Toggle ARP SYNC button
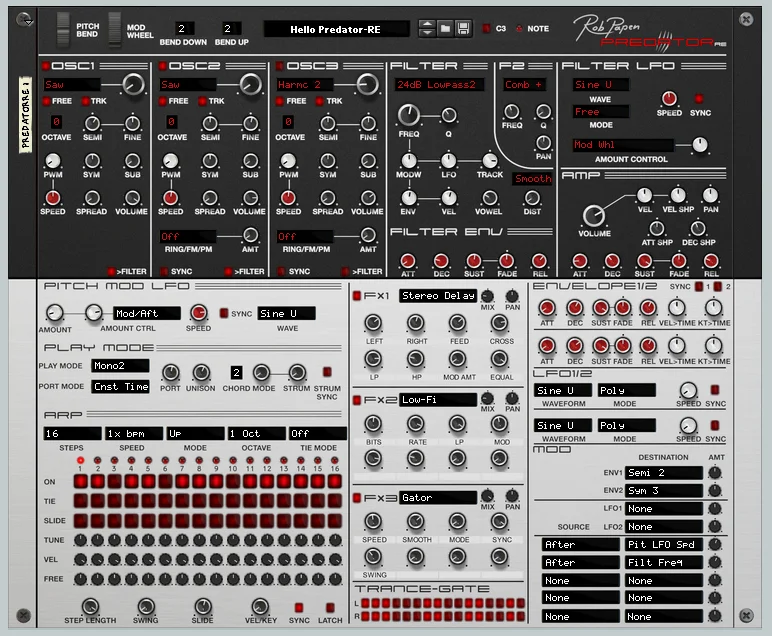This screenshot has width=772, height=636. coord(298,607)
